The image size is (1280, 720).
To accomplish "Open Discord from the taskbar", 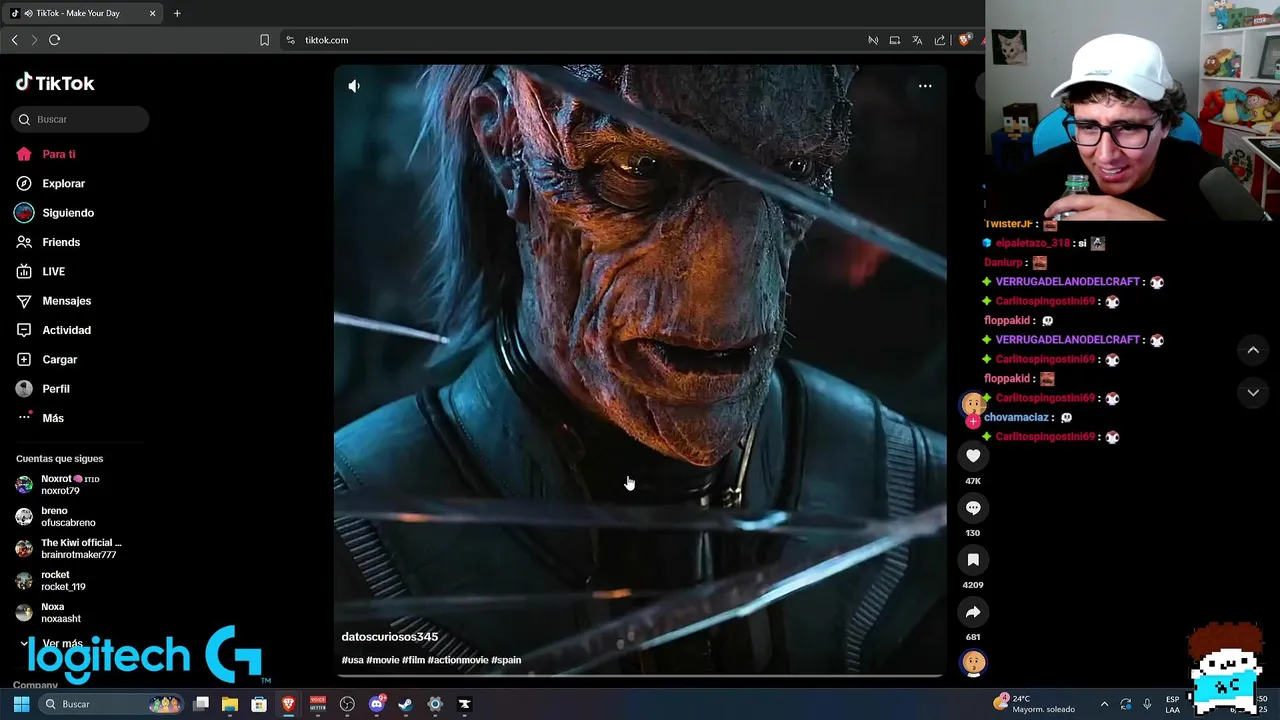I will (x=377, y=704).
